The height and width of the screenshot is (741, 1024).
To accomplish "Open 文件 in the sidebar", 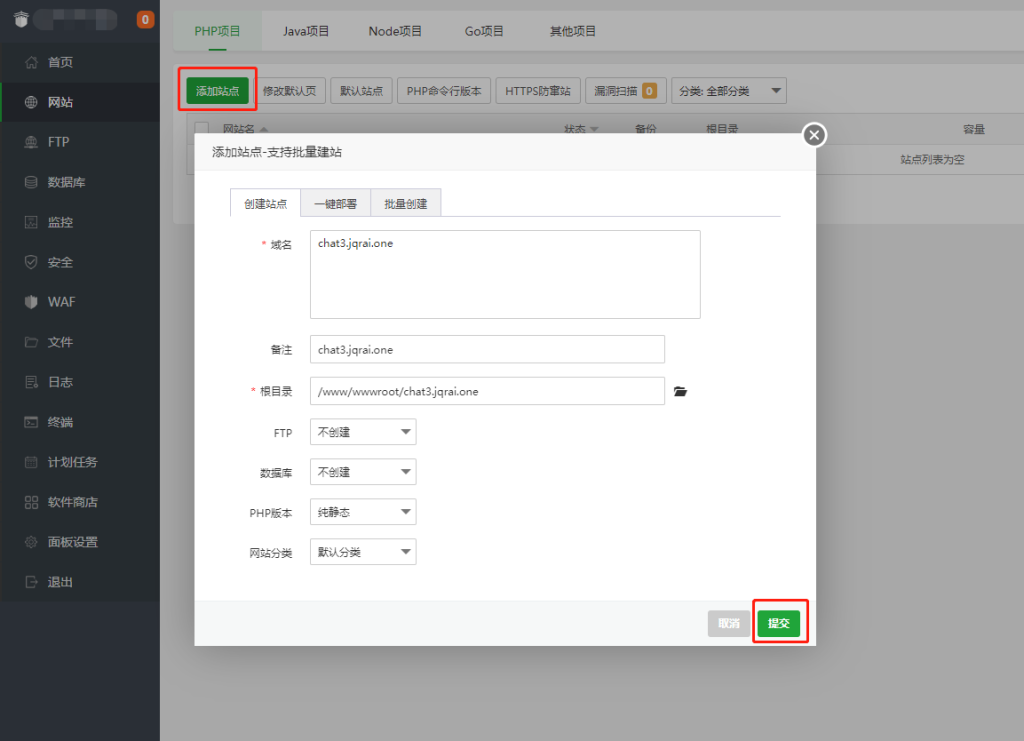I will (80, 342).
